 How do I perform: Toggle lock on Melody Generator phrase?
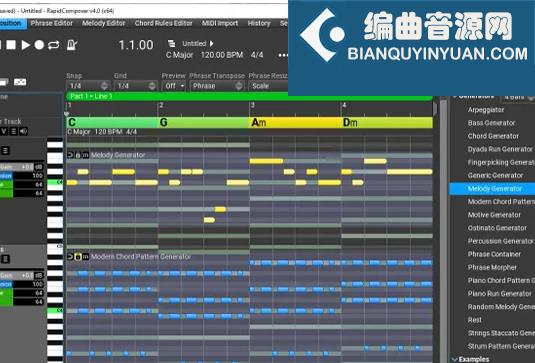click(78, 155)
